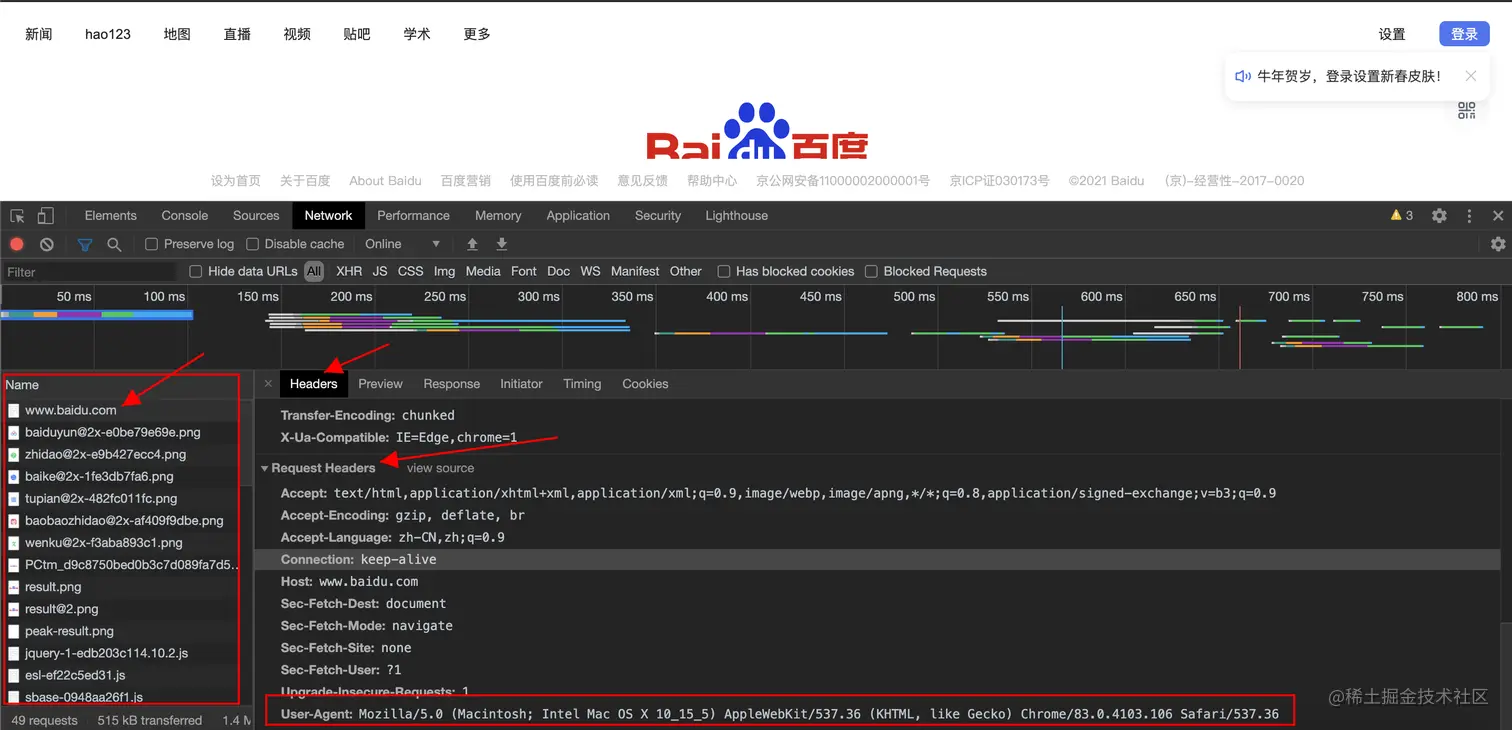This screenshot has width=1512, height=730.
Task: Filter requests by WS type
Action: (x=591, y=271)
